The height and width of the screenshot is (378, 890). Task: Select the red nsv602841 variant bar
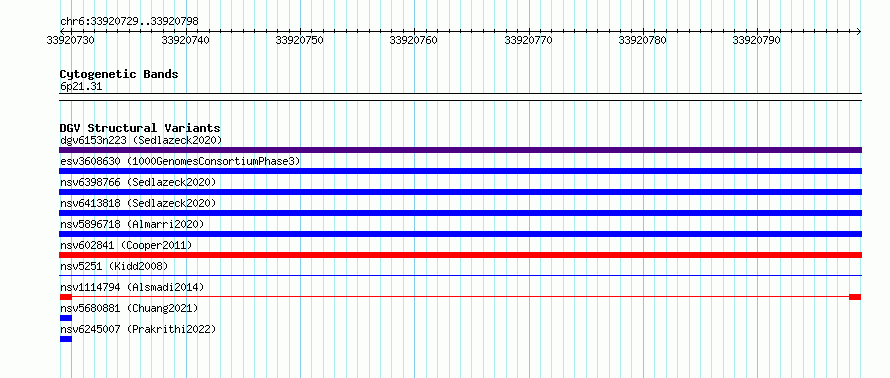(460, 255)
